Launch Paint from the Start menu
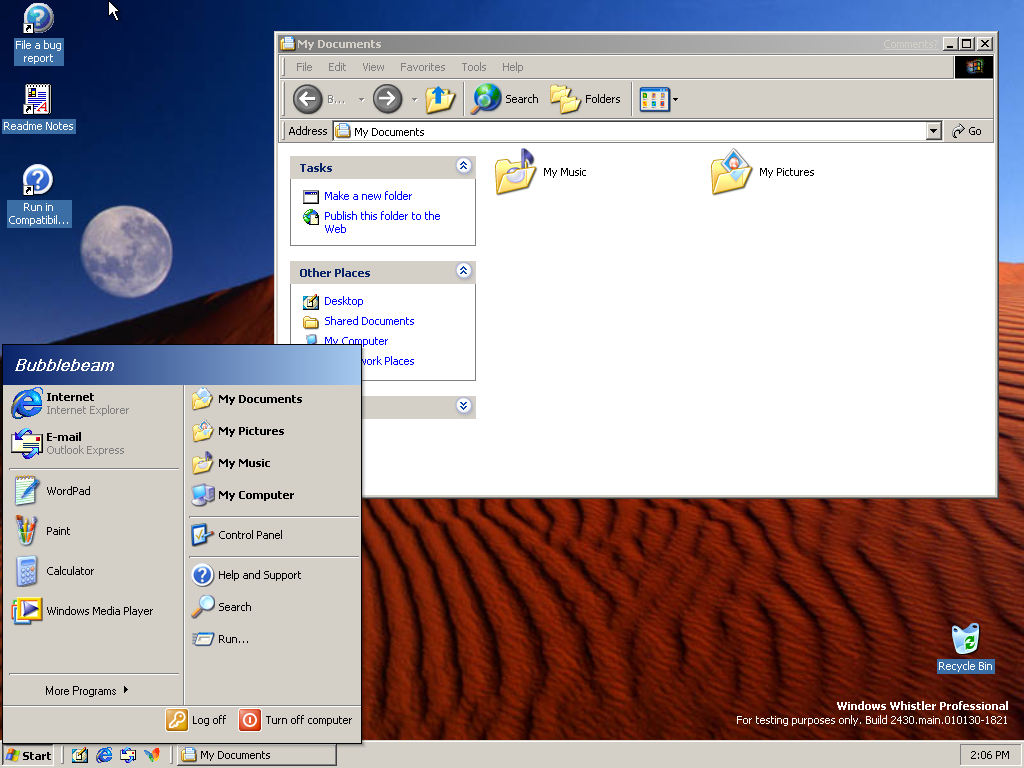The height and width of the screenshot is (768, 1024). [58, 531]
